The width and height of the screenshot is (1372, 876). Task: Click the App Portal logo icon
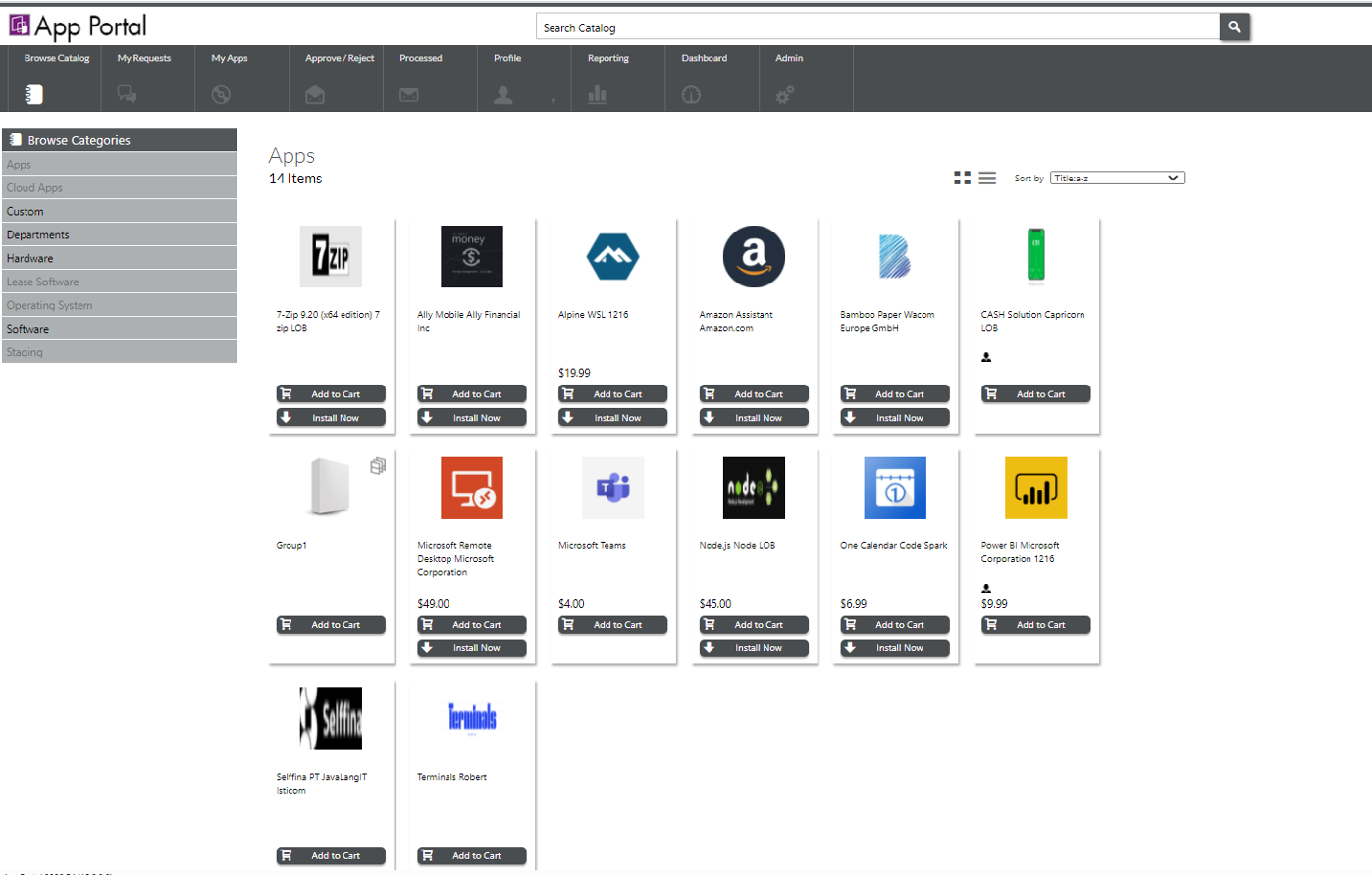[x=20, y=26]
